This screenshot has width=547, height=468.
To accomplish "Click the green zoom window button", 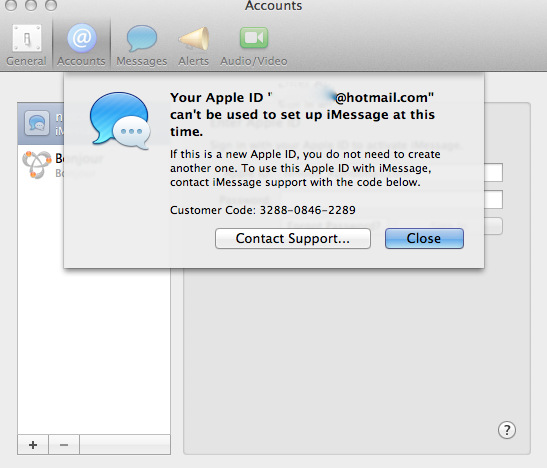I will [51, 5].
